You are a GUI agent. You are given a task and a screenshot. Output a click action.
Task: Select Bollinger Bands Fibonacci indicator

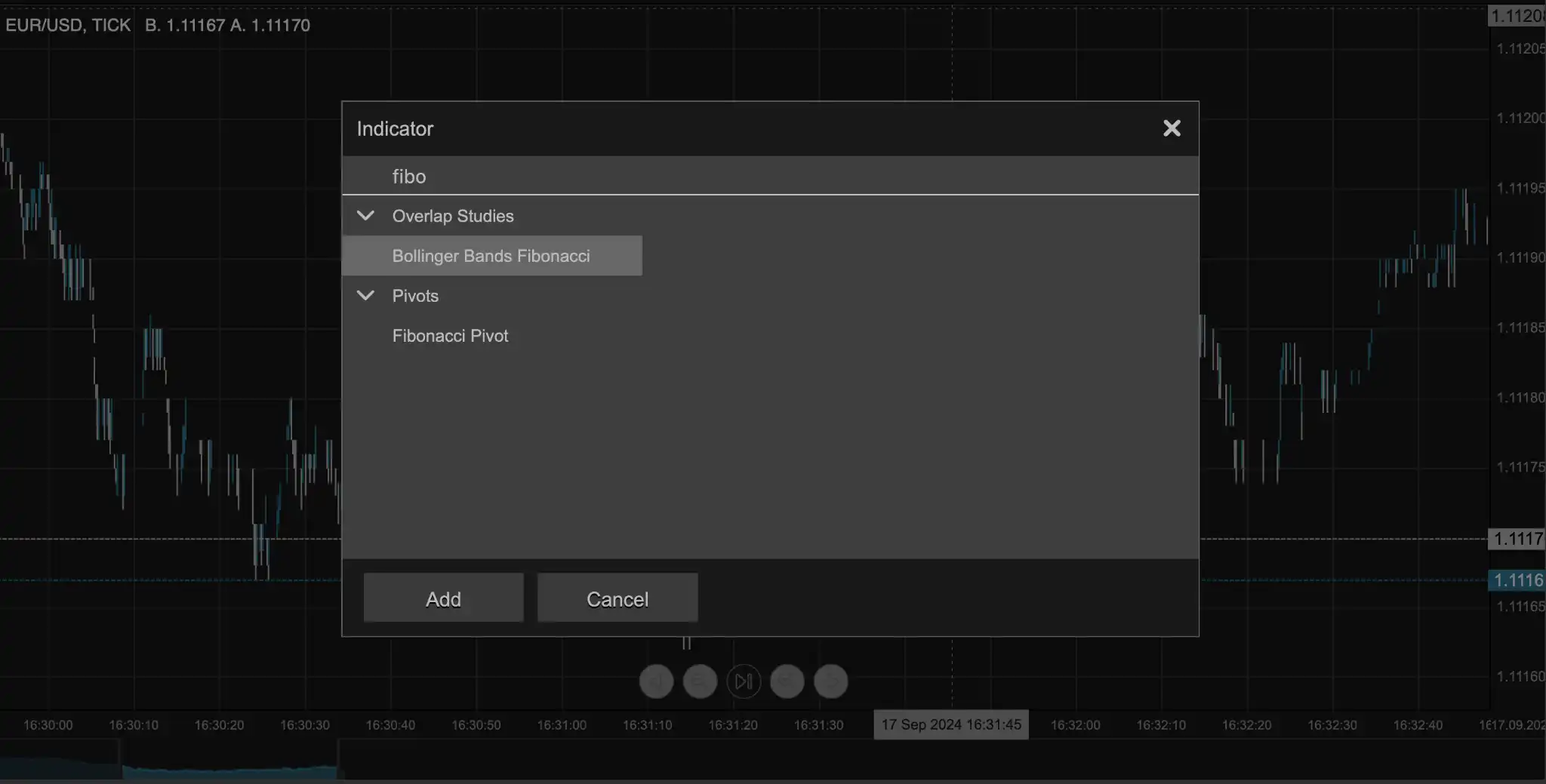click(x=491, y=256)
